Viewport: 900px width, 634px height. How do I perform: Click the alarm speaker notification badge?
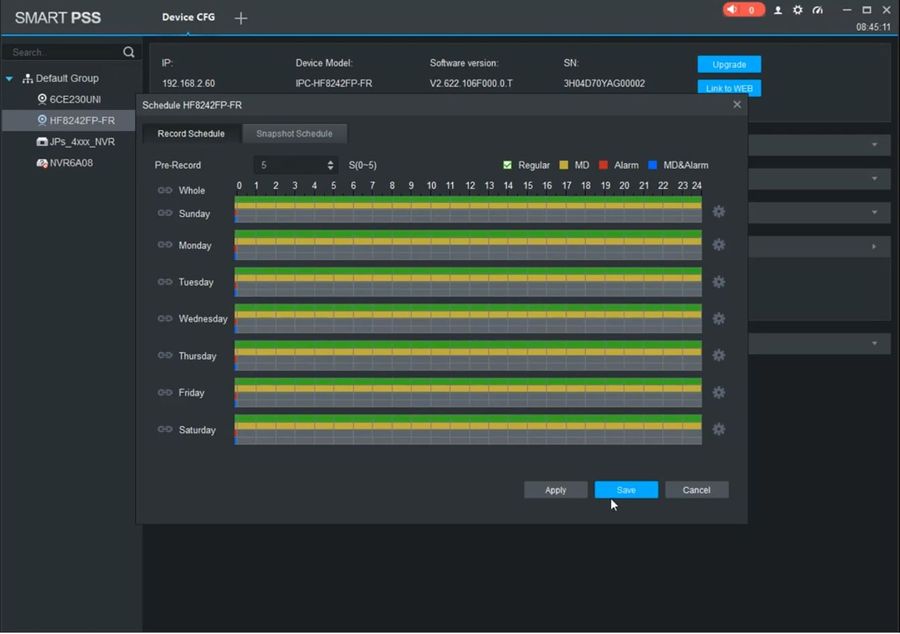743,10
